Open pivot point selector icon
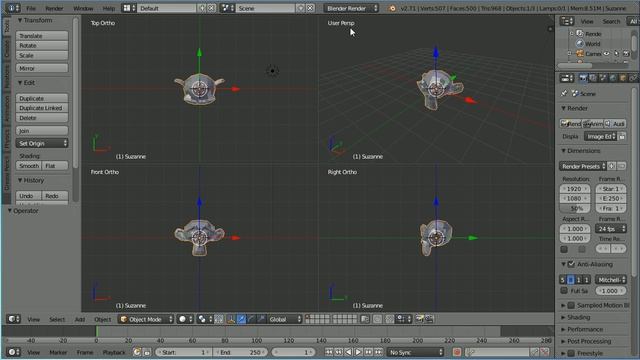640x360 pixels. coord(204,319)
